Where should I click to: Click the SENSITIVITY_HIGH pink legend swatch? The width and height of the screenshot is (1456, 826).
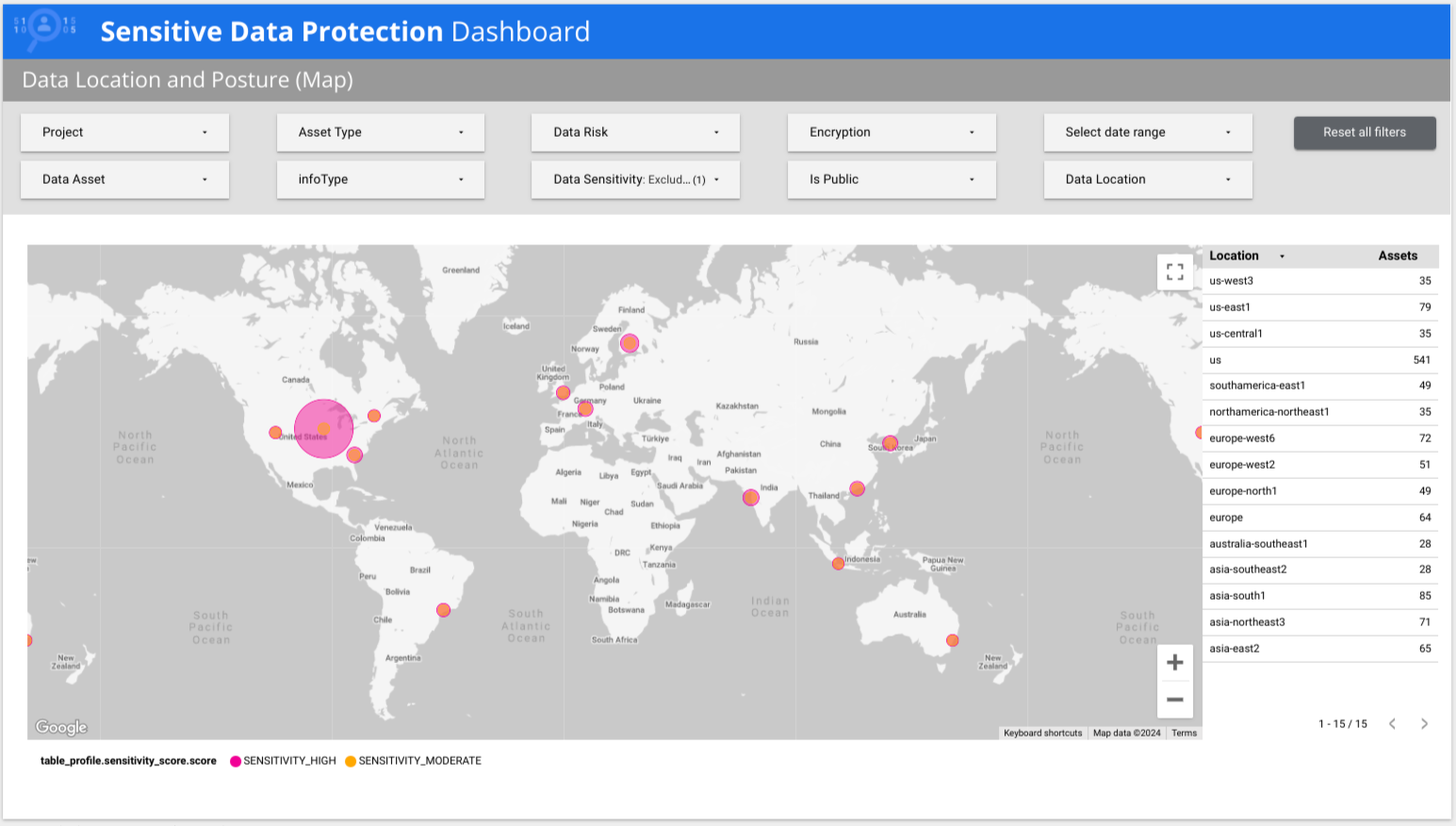236,761
